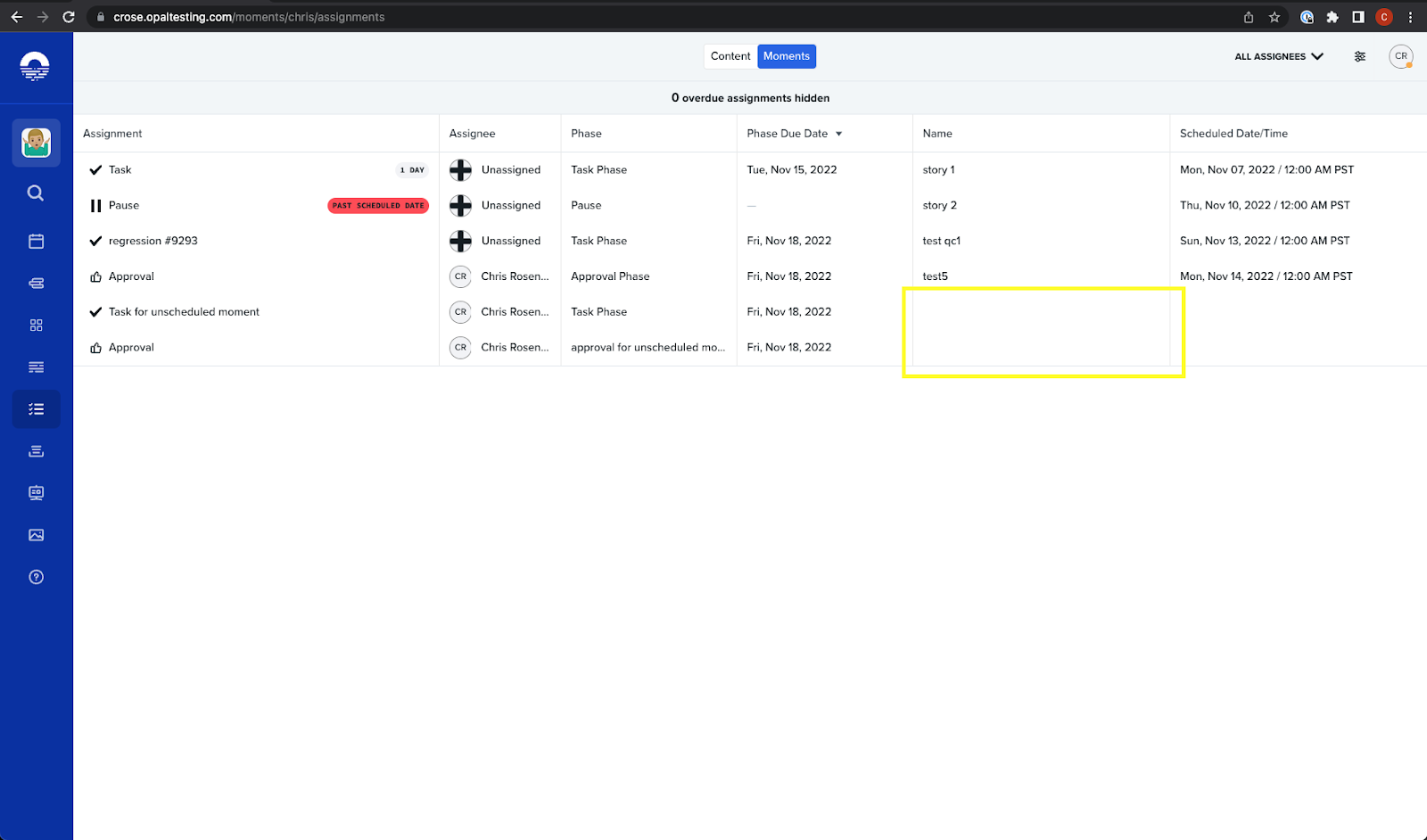Screen dimensions: 1427x840
Task: Open the stacked list icon in the sidebar
Action: pos(36,451)
